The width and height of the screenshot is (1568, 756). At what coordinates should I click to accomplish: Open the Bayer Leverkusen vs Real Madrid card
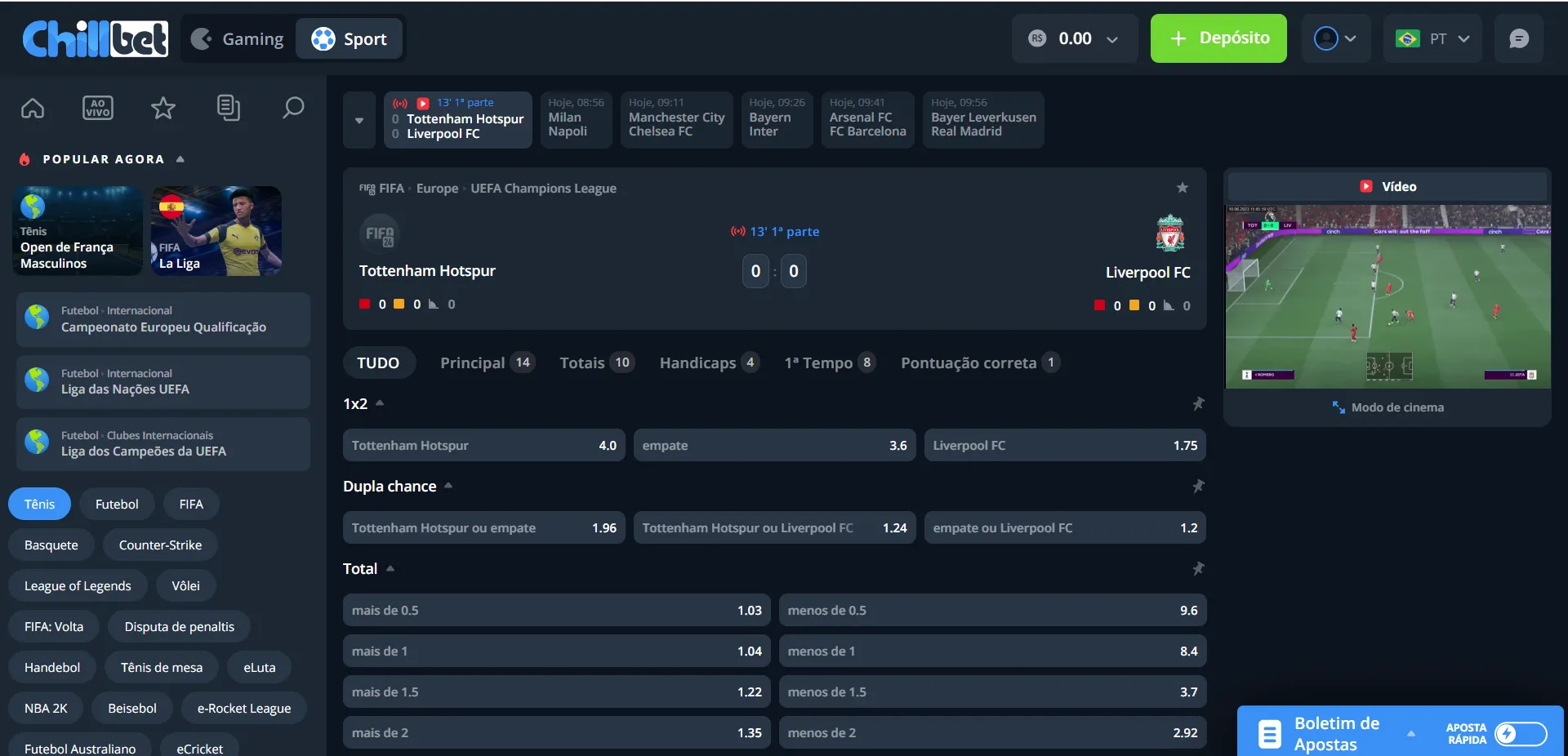click(x=983, y=120)
